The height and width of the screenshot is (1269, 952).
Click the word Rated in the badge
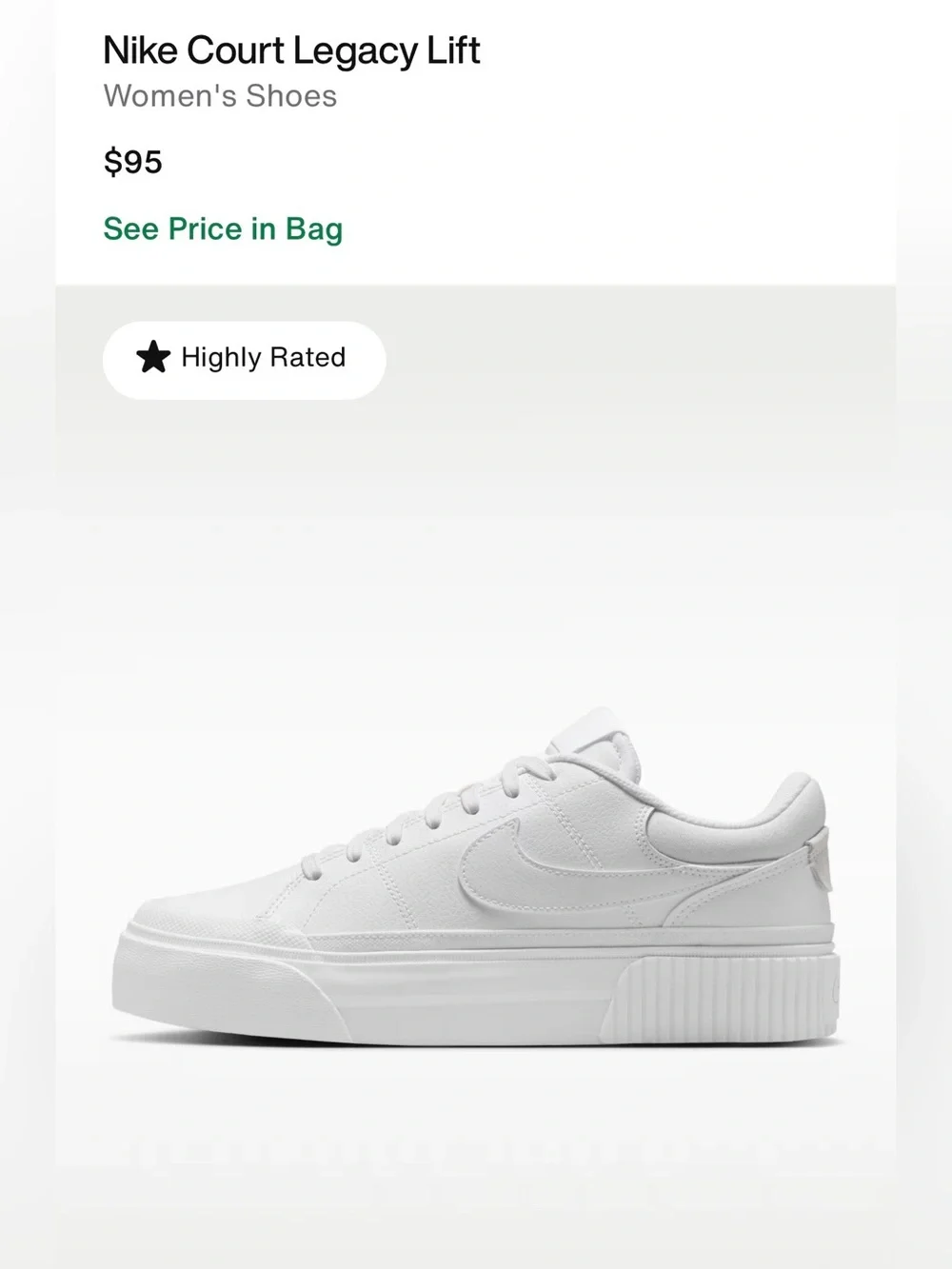(x=307, y=358)
